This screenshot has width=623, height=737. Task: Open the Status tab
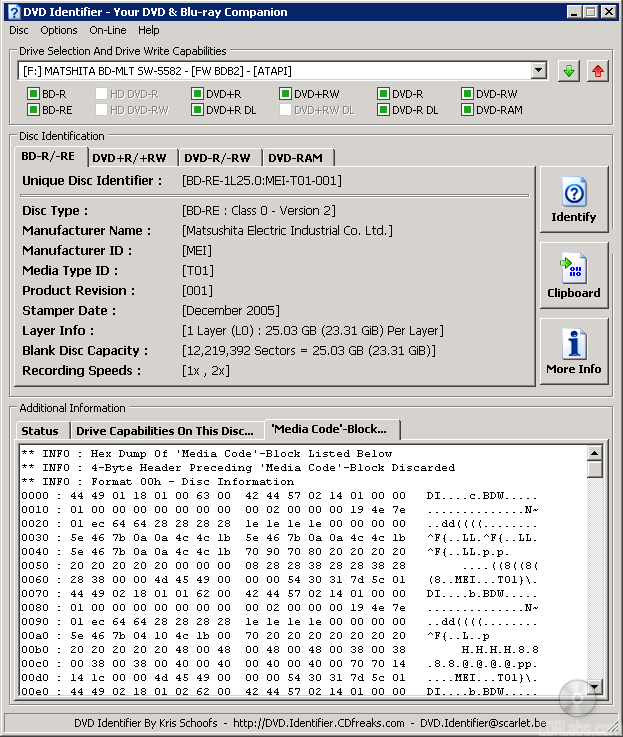pyautogui.click(x=40, y=431)
